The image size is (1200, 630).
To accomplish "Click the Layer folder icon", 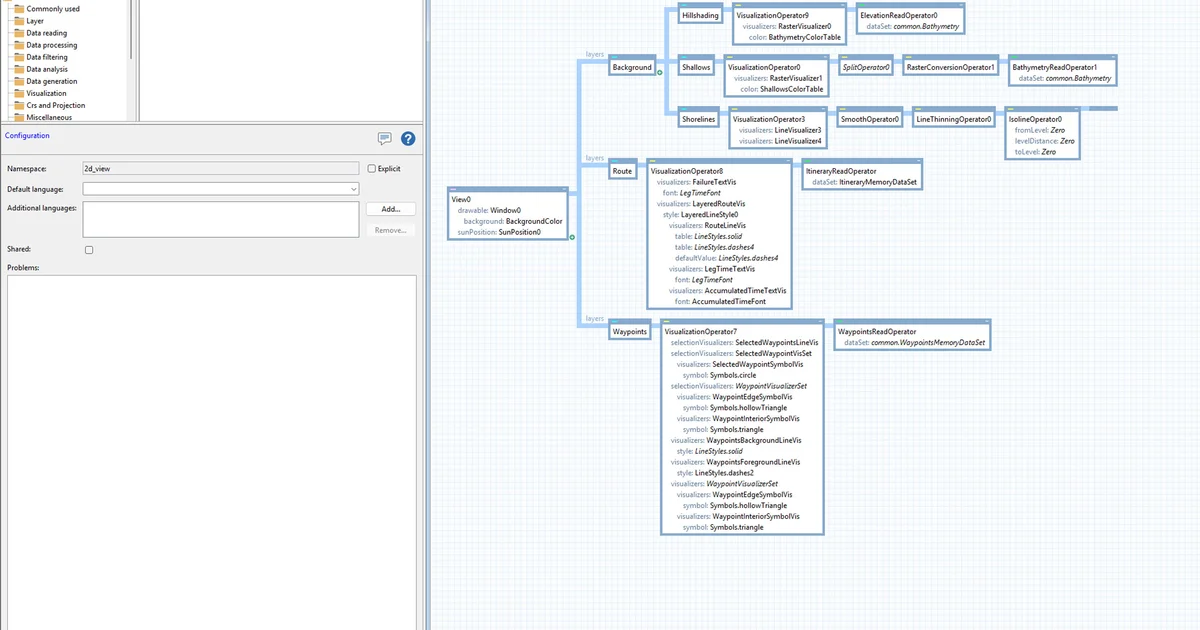I will click(18, 21).
